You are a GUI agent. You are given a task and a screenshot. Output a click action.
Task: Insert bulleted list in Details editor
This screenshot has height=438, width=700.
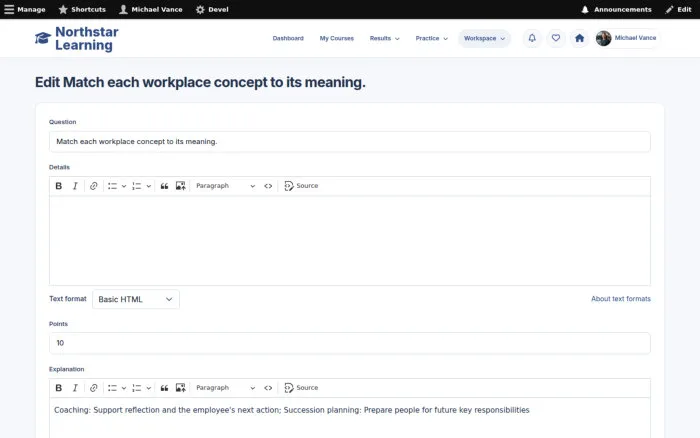pyautogui.click(x=112, y=186)
